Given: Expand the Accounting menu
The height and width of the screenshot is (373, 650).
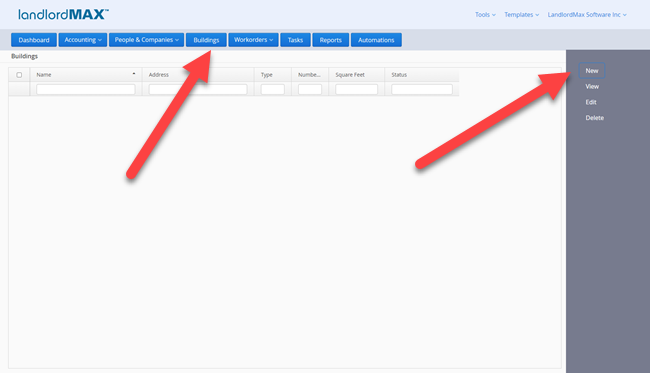Looking at the screenshot, I should (83, 40).
